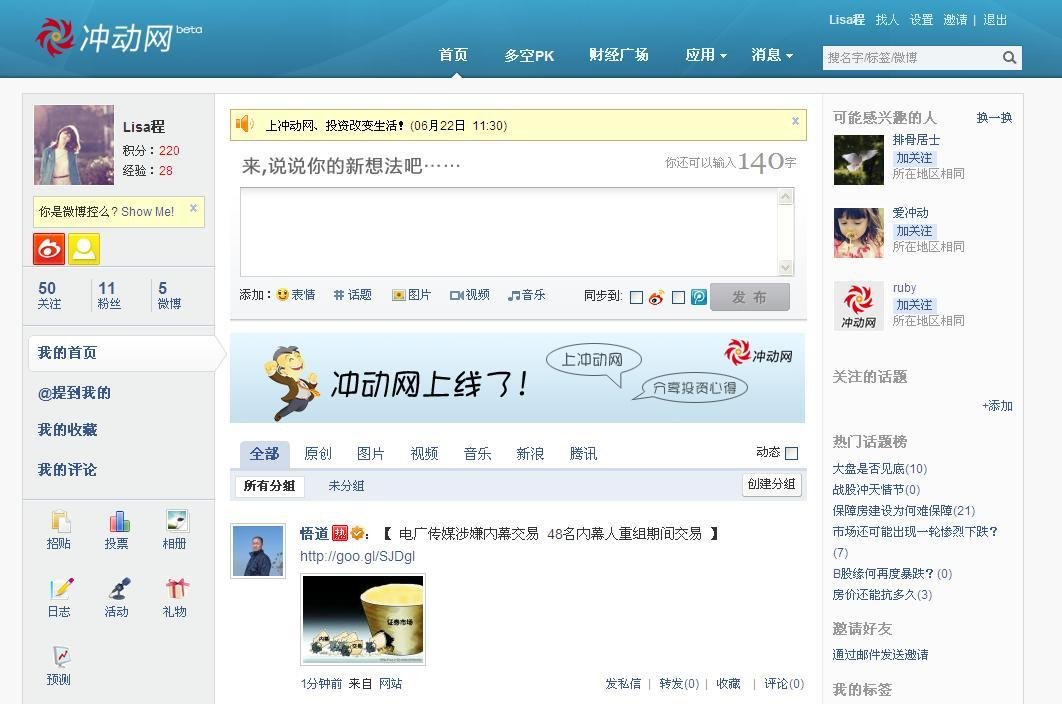The image size is (1062, 704).
Task: Open the 礼物 gift app icon
Action: [177, 588]
